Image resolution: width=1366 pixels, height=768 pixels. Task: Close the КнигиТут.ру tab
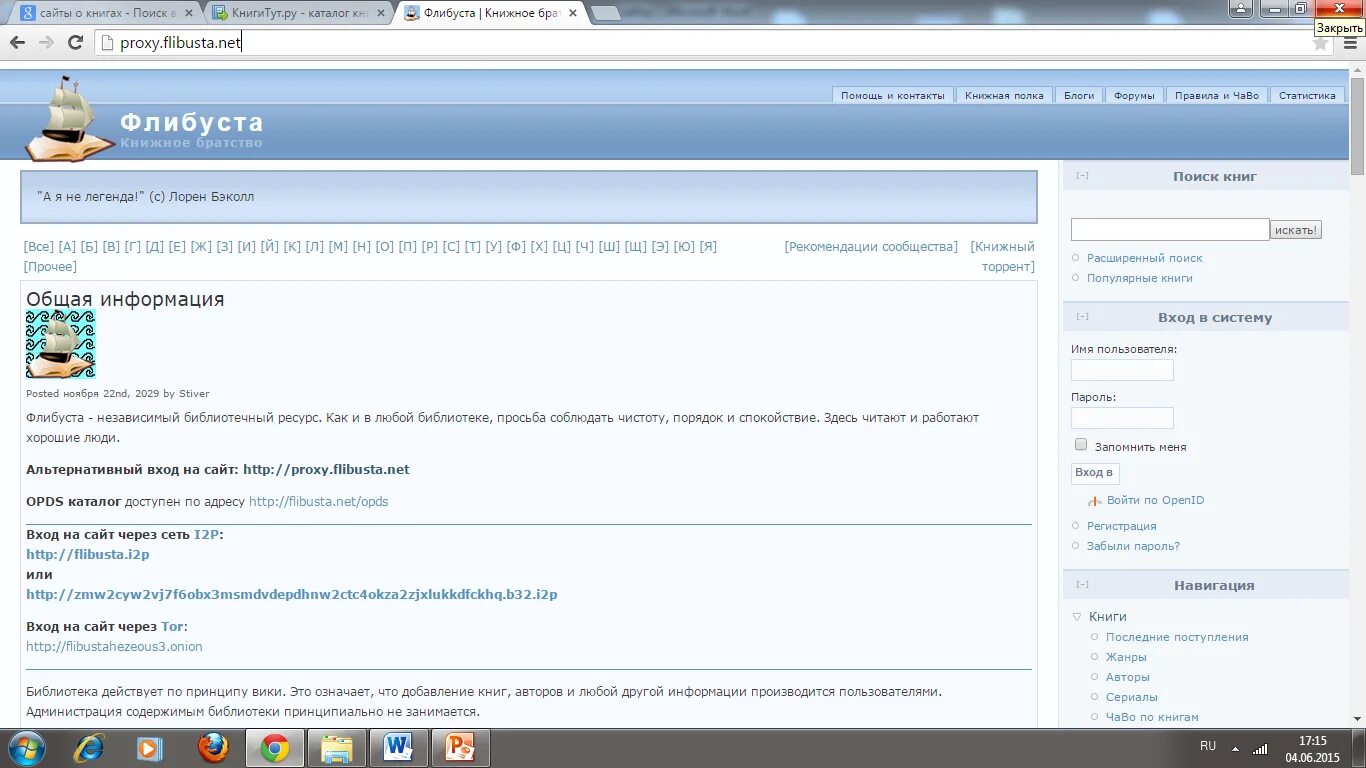point(380,13)
